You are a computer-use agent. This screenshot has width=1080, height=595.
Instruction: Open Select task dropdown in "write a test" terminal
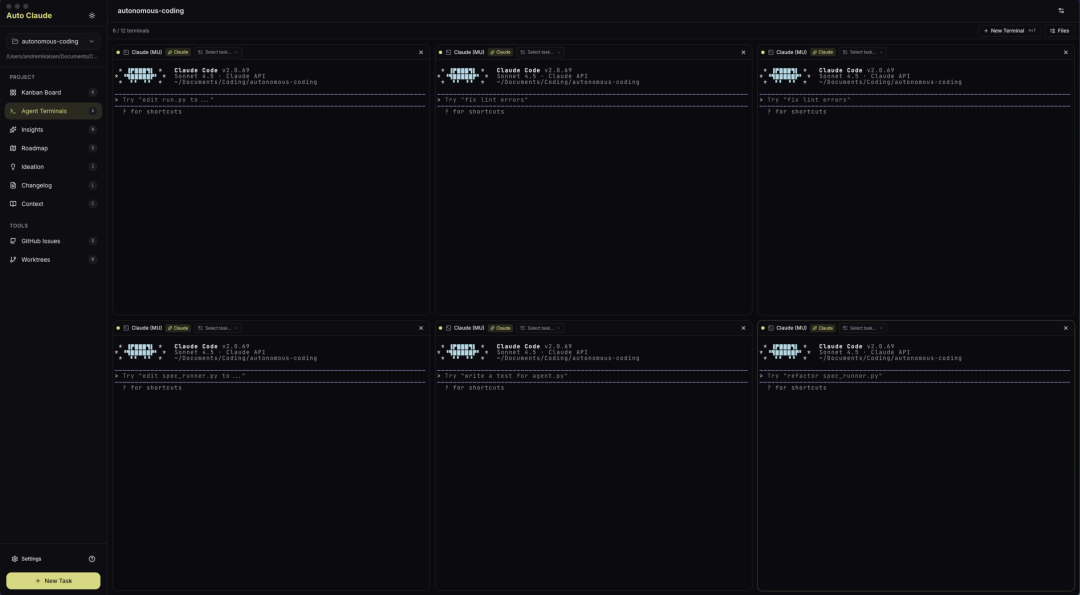[540, 328]
